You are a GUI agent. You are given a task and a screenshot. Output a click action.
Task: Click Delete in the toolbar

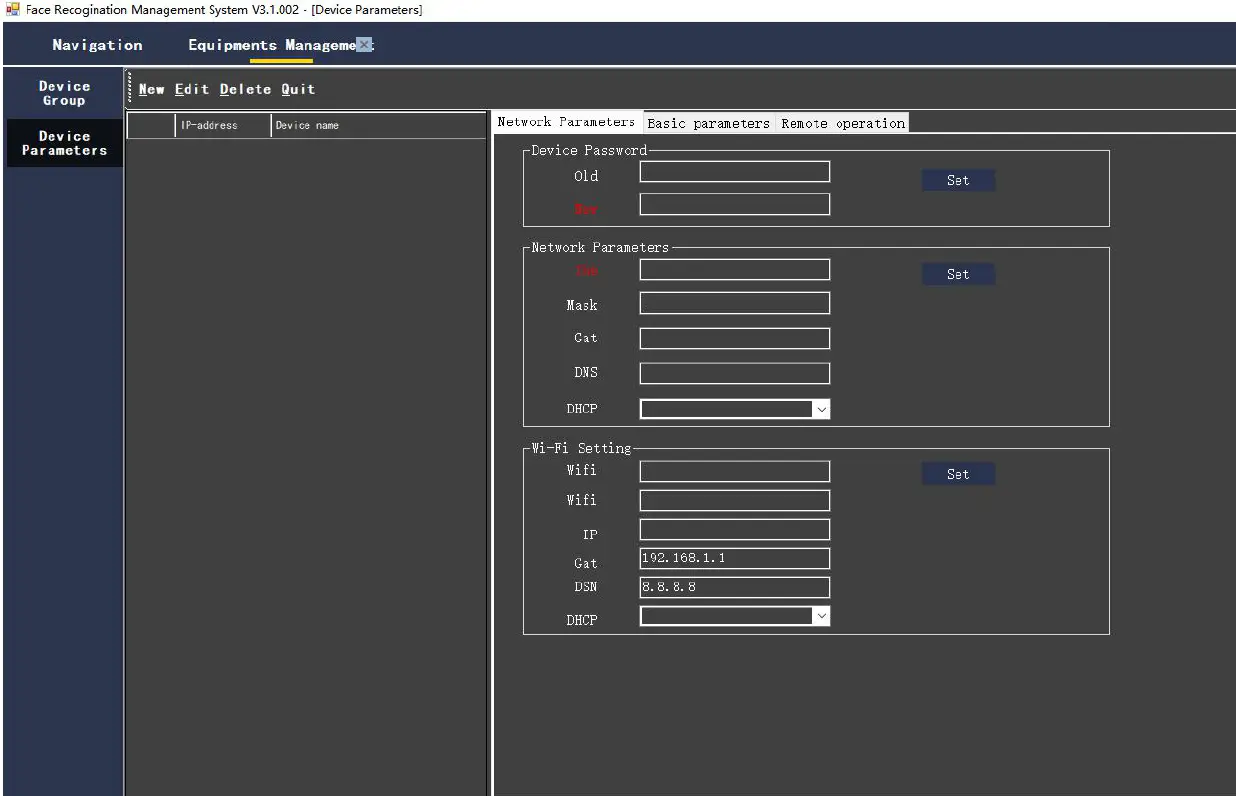(245, 89)
